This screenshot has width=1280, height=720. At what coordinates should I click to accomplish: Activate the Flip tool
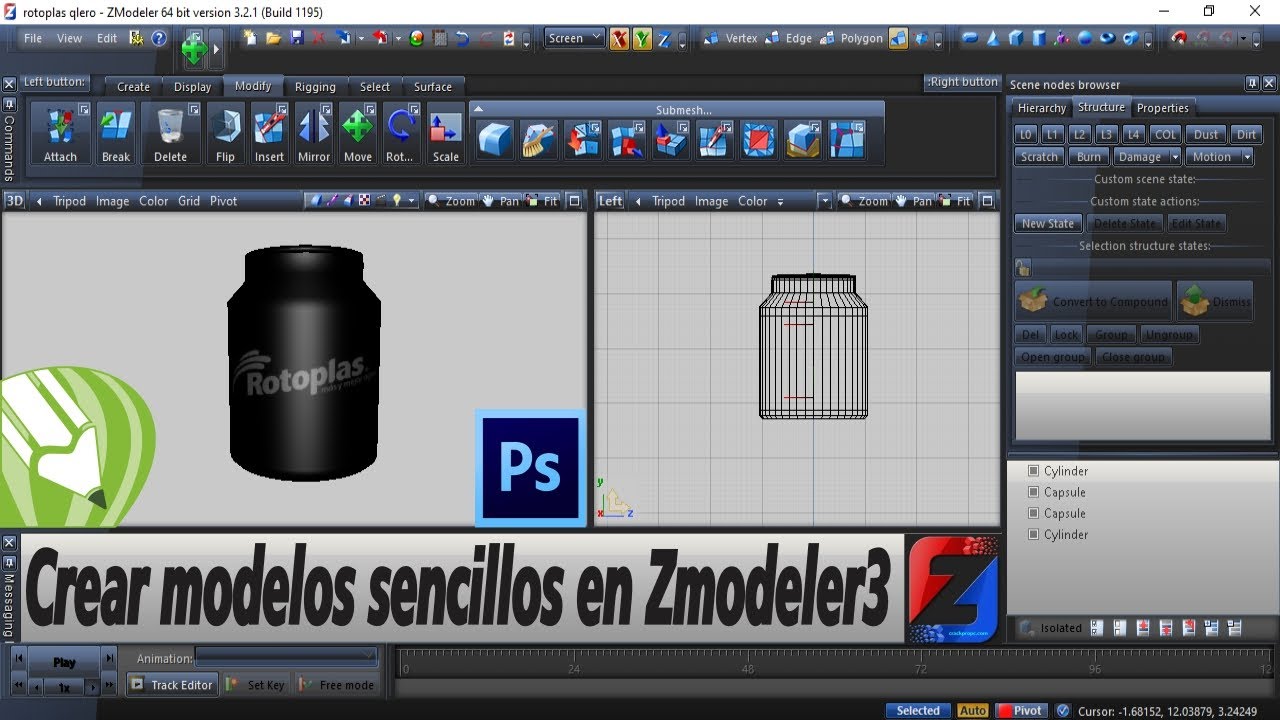(x=225, y=134)
